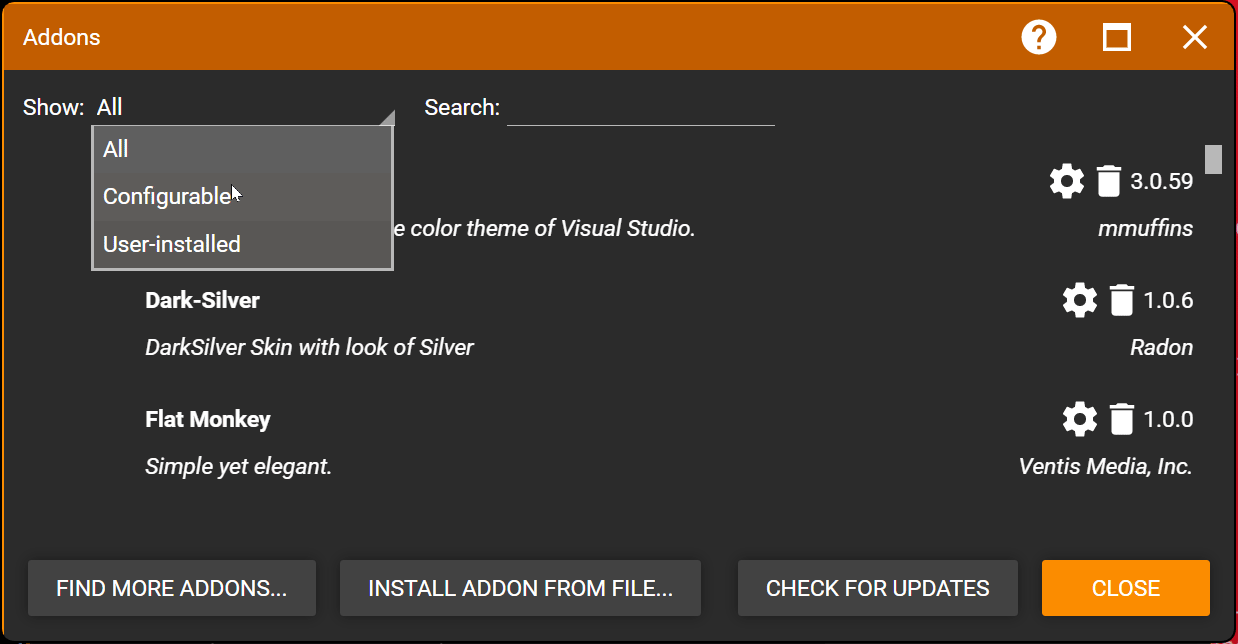Run 'Check for Updates'
Screen dimensions: 1238x644
point(877,588)
